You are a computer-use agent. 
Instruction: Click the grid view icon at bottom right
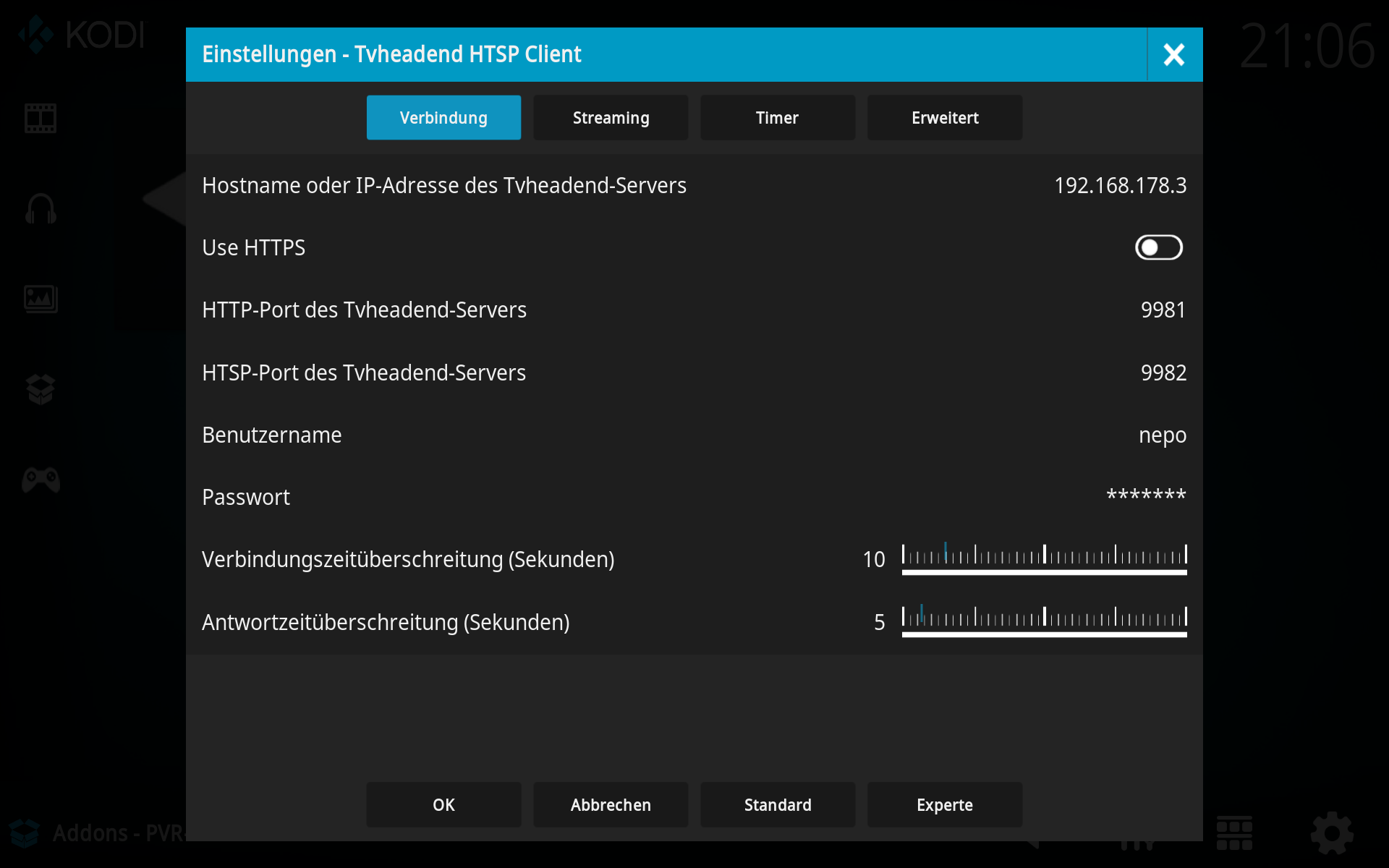click(x=1234, y=833)
